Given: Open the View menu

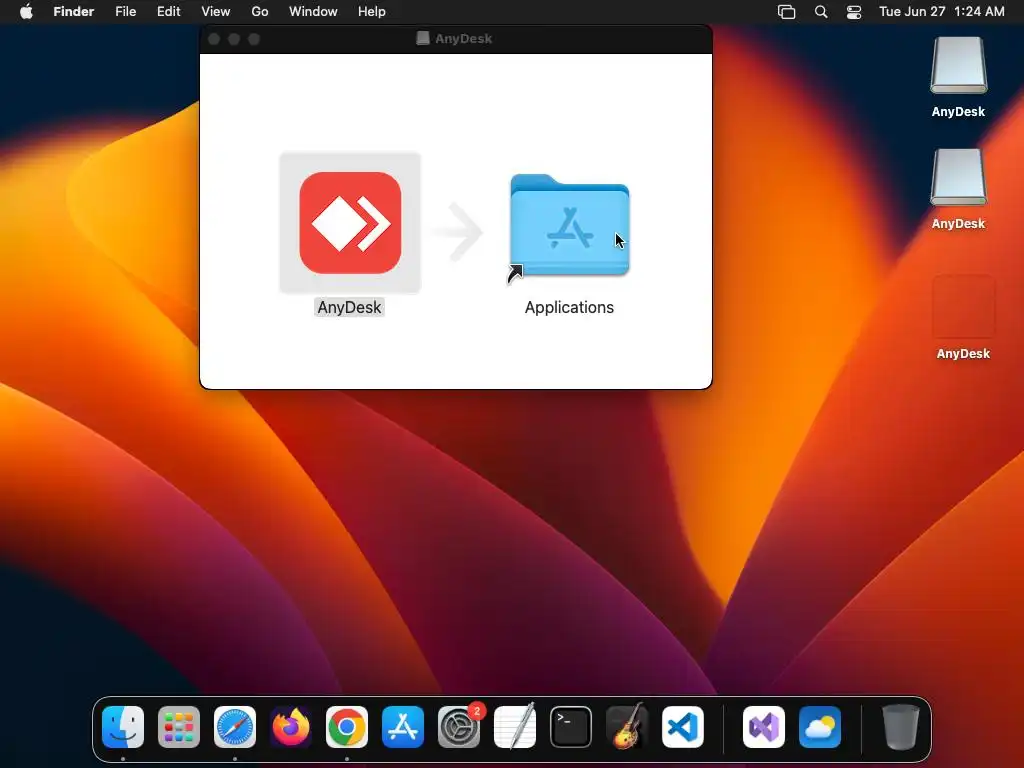Looking at the screenshot, I should click(x=216, y=12).
